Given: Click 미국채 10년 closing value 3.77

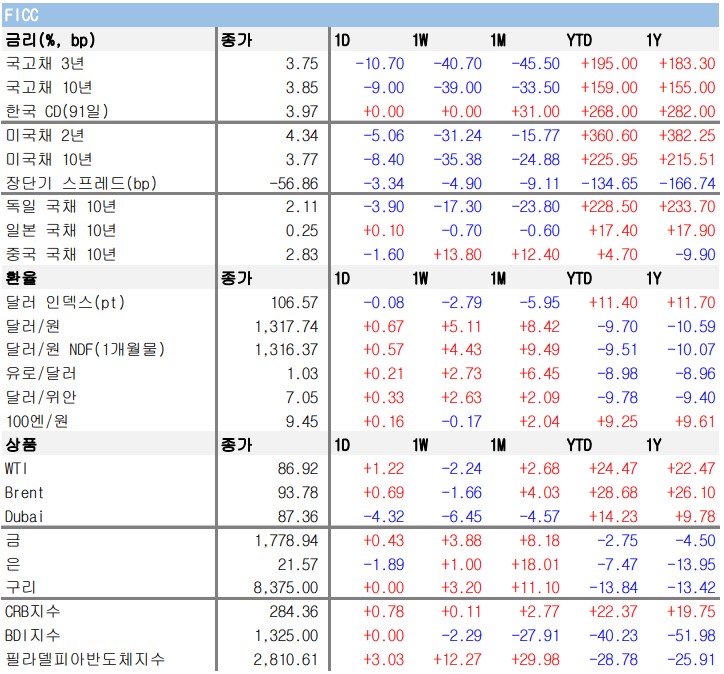Looking at the screenshot, I should (302, 160).
